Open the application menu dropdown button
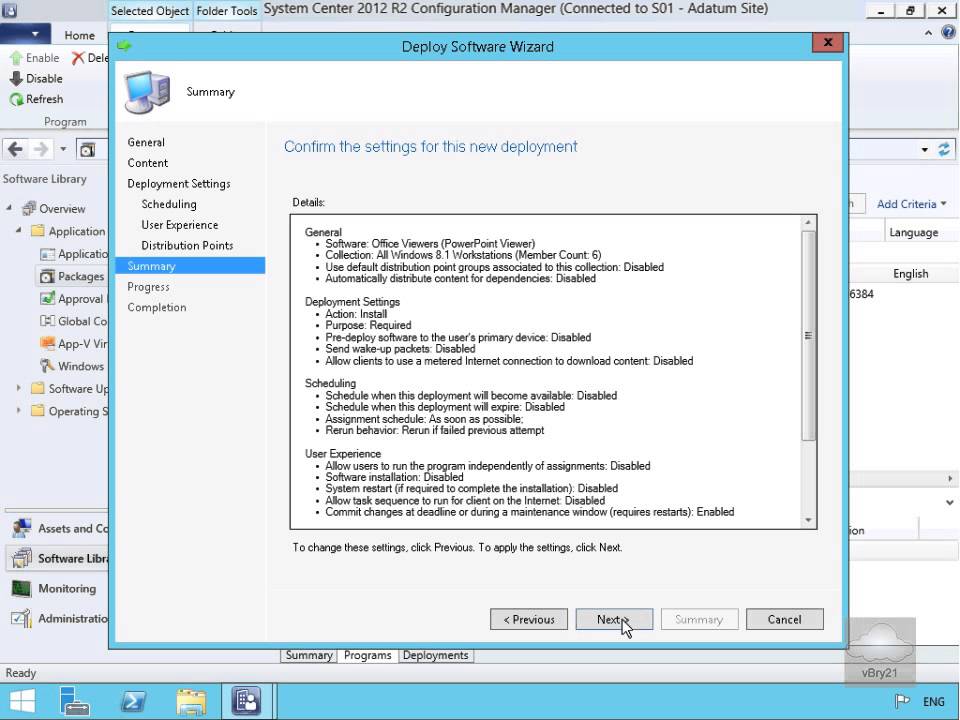Screen dimensions: 960x720 point(24,34)
